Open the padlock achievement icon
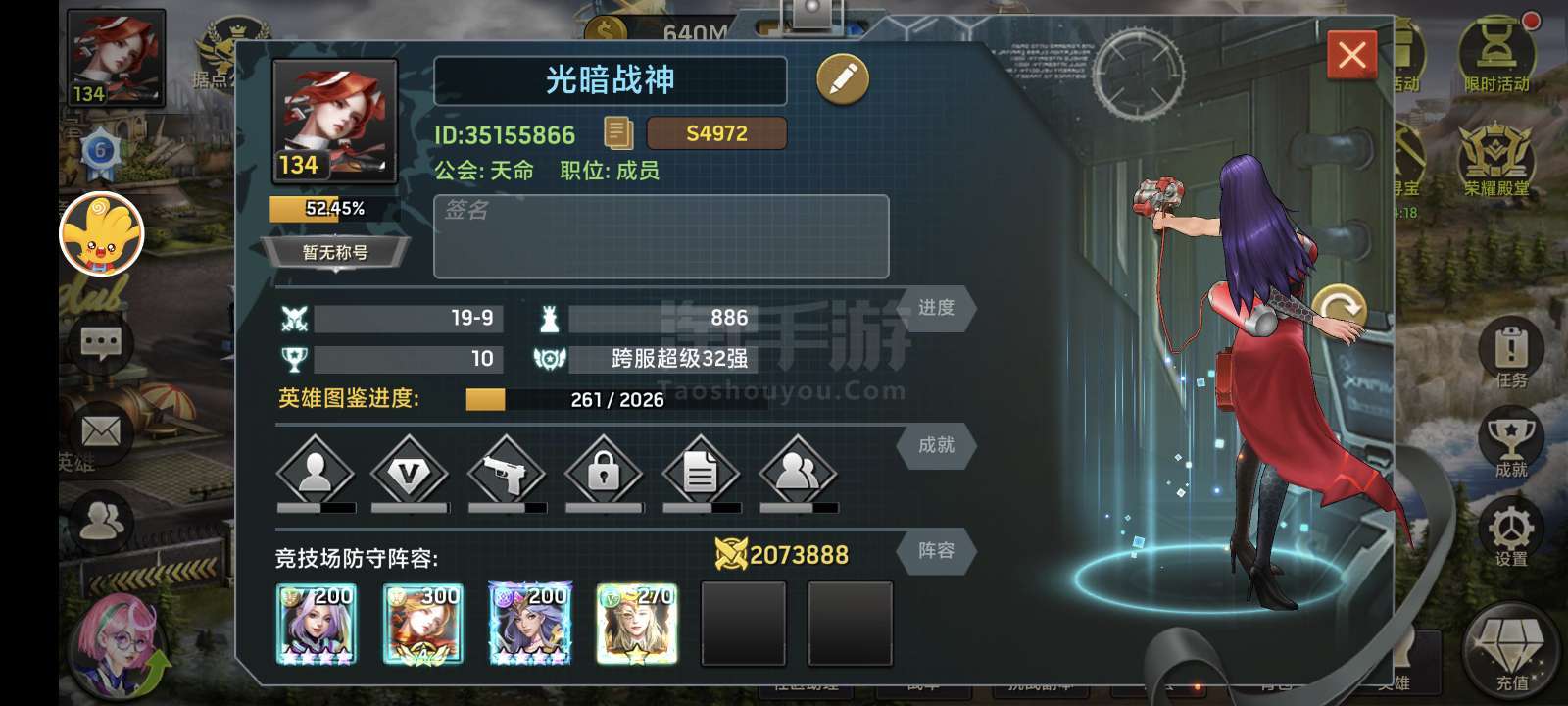Screen dimensions: 1568x706 [604, 475]
